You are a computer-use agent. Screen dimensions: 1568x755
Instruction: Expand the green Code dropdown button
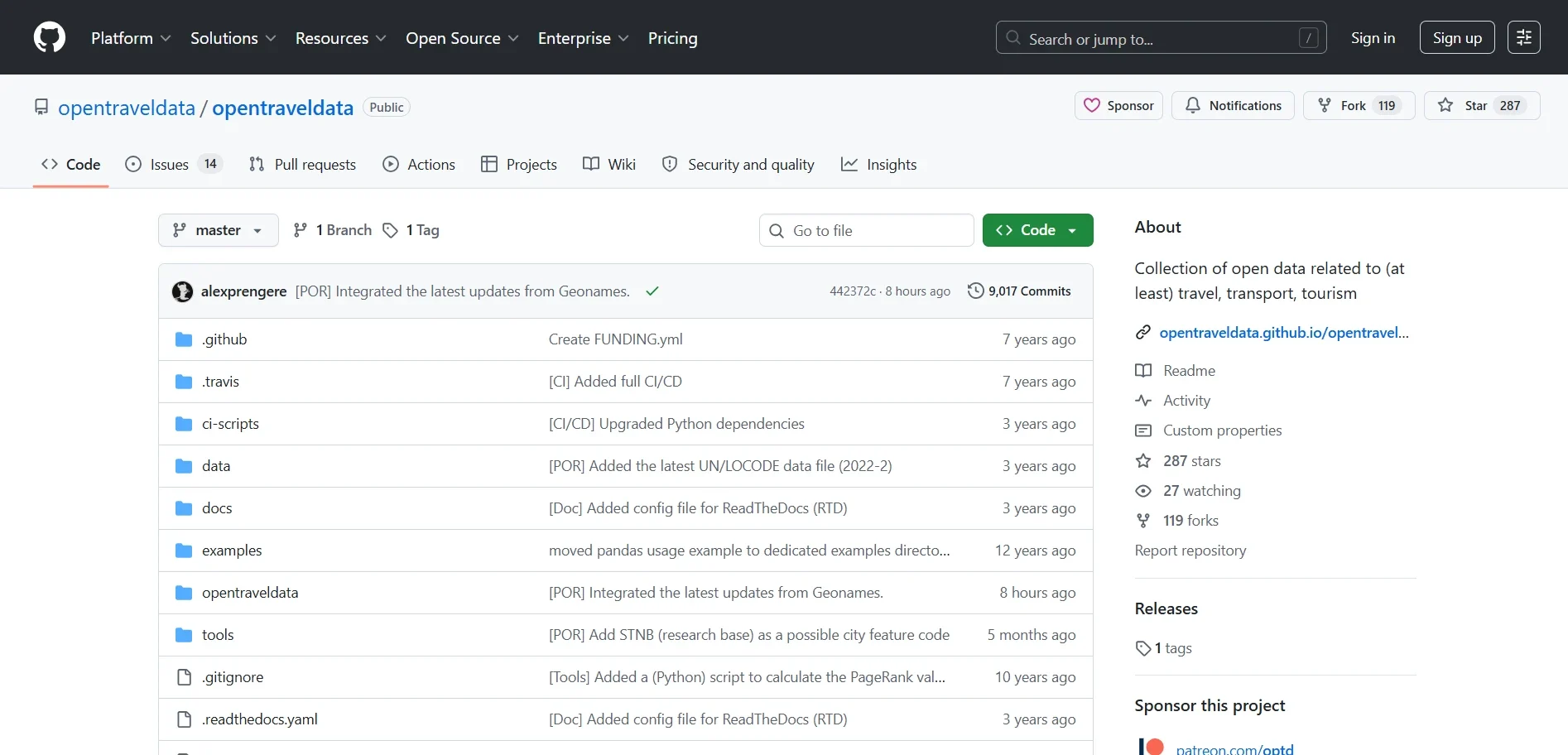(1038, 230)
